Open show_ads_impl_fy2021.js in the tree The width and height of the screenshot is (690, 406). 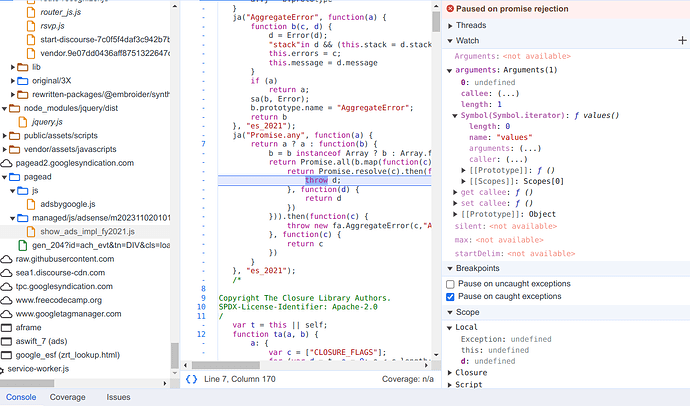tap(88, 231)
